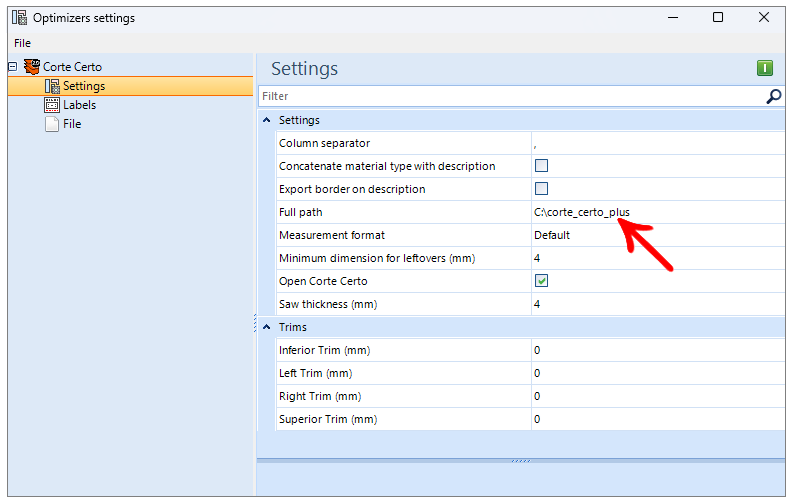790x501 pixels.
Task: Open the File menu
Action: 22,43
